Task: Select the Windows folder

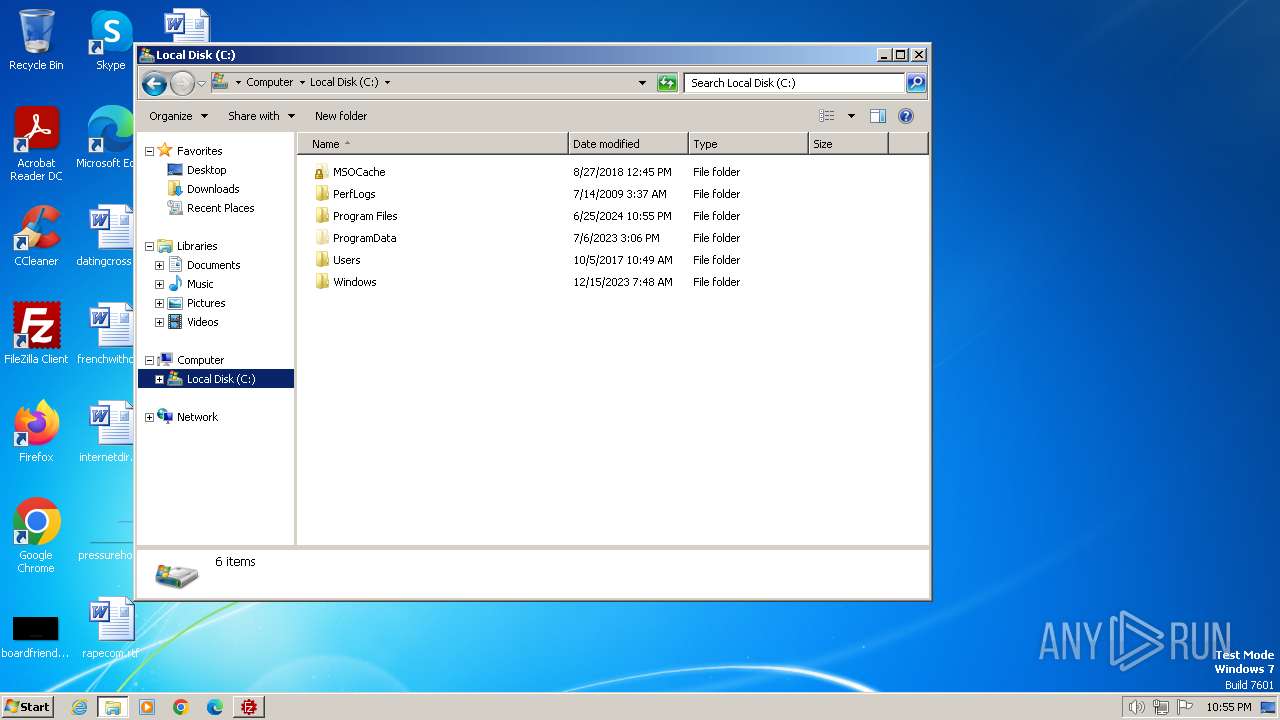Action: (354, 282)
